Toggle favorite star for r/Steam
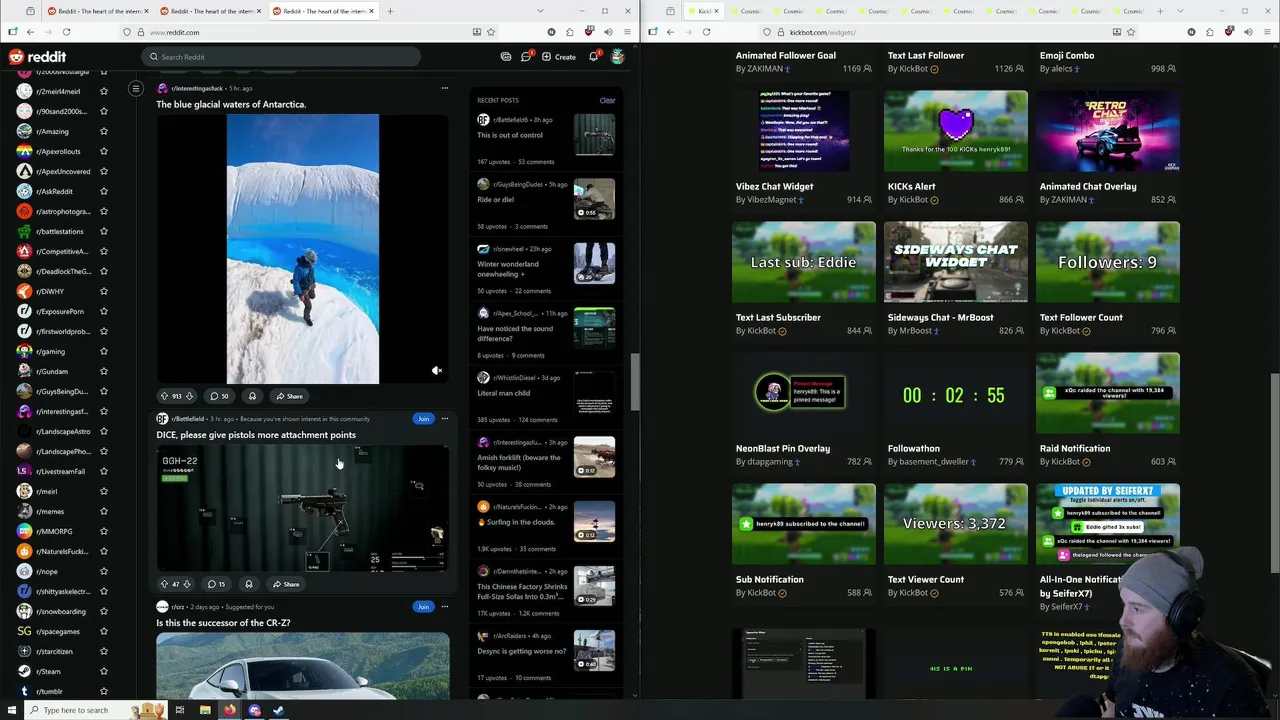The height and width of the screenshot is (720, 1280). click(104, 671)
